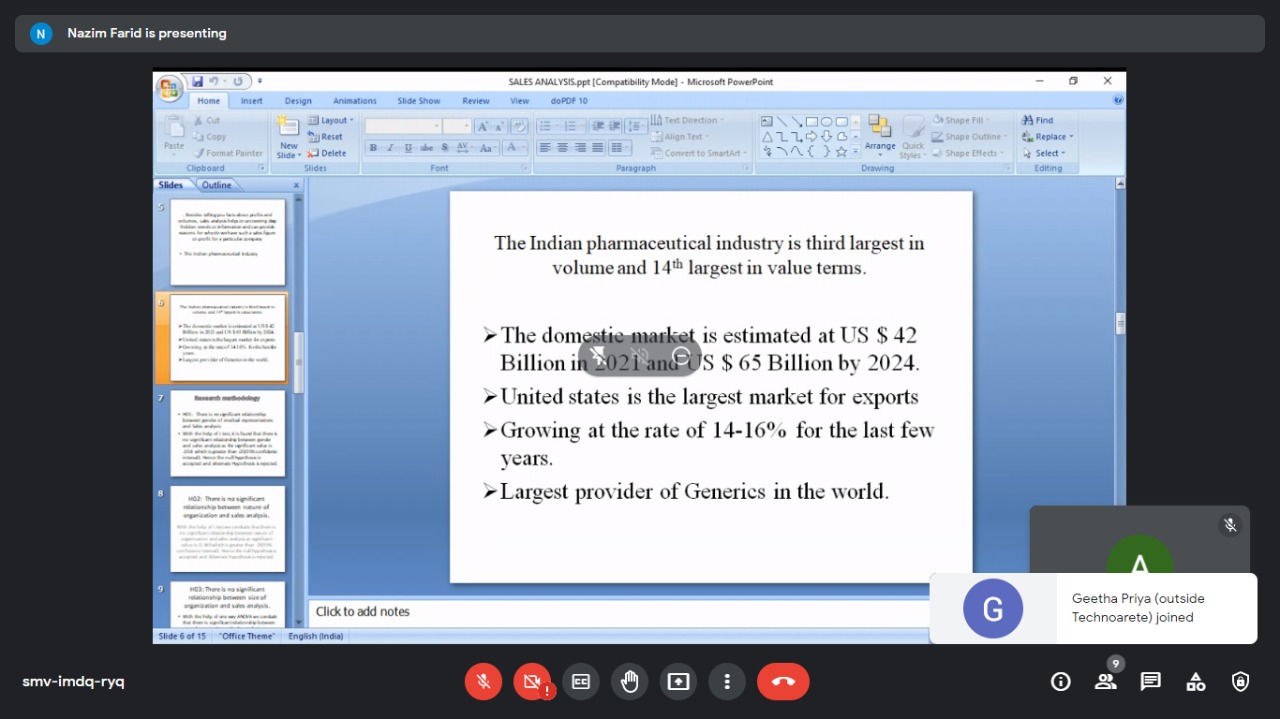
Task: Select the Oval shape in shapes gallery
Action: [x=827, y=121]
